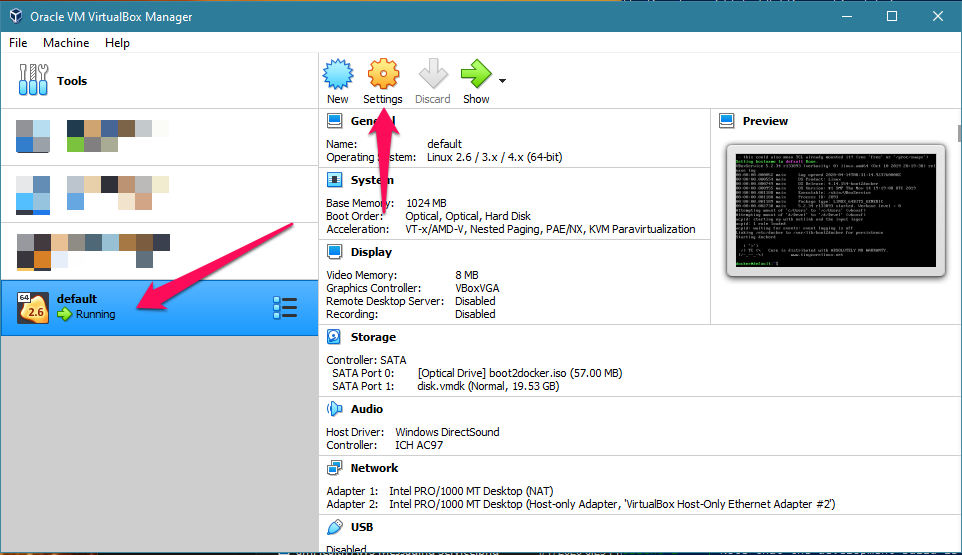Click the Linux 2.6 OS icon of default VM
The height and width of the screenshot is (555, 962).
click(x=33, y=308)
